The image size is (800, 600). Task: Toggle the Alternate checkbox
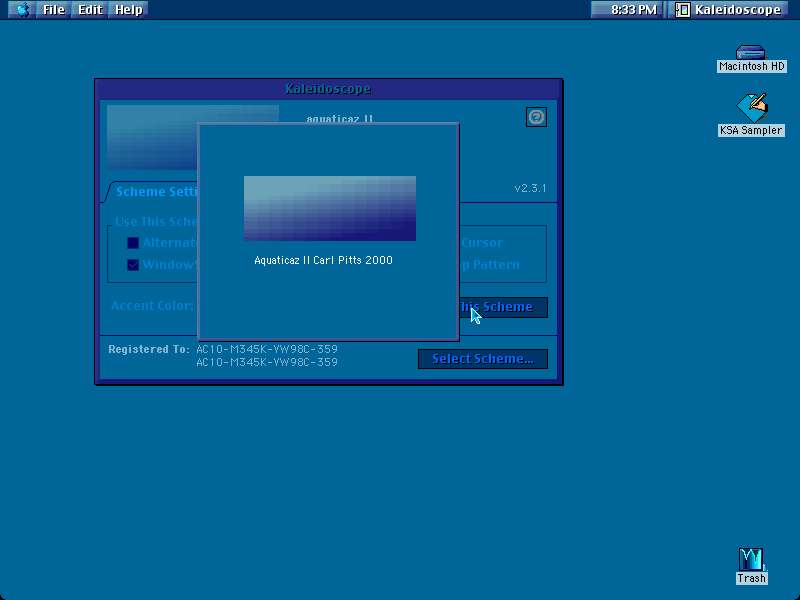133,243
